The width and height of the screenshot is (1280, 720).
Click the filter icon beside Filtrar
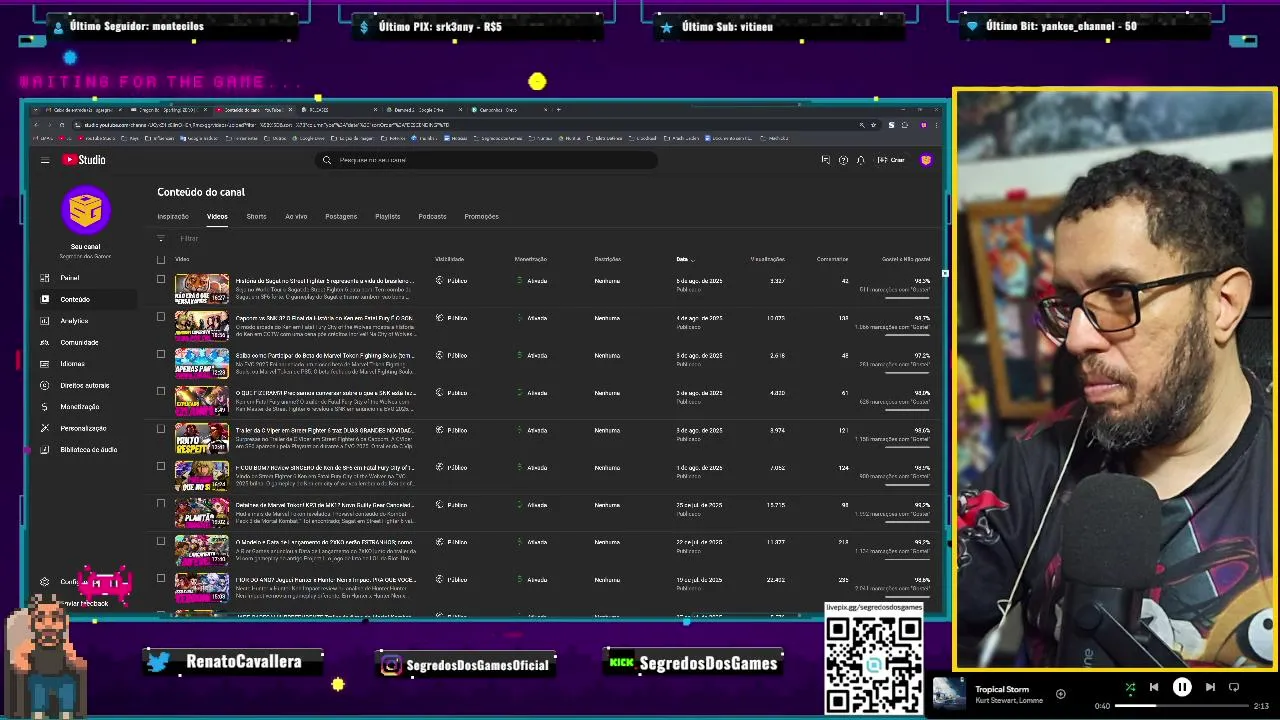(160, 238)
